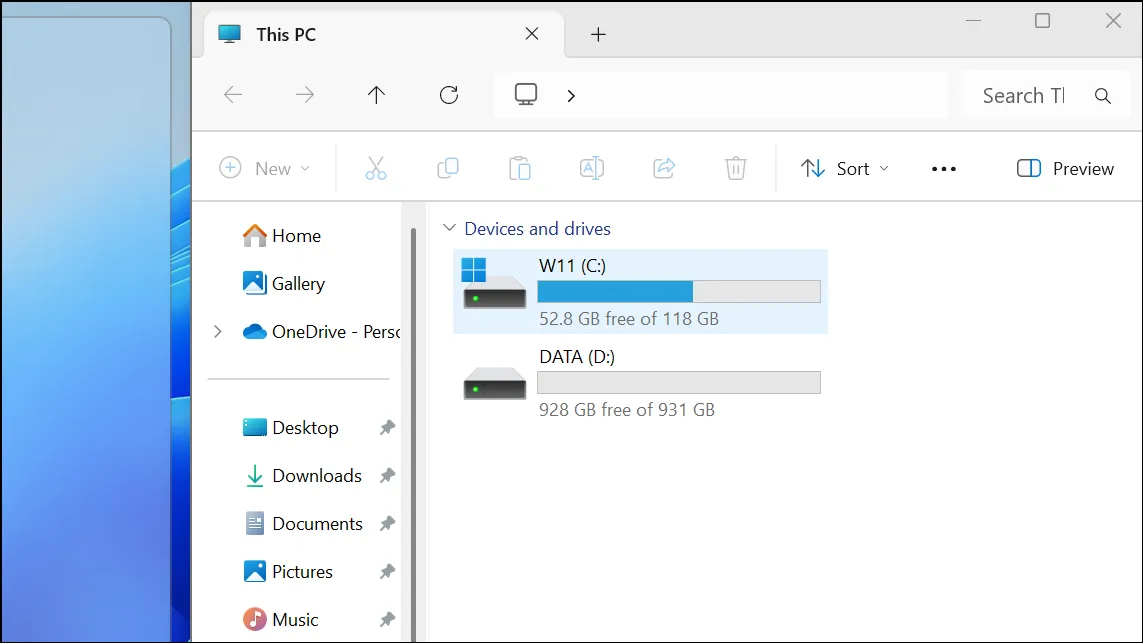The height and width of the screenshot is (643, 1143).
Task: Click the Forward navigation arrow
Action: (305, 95)
